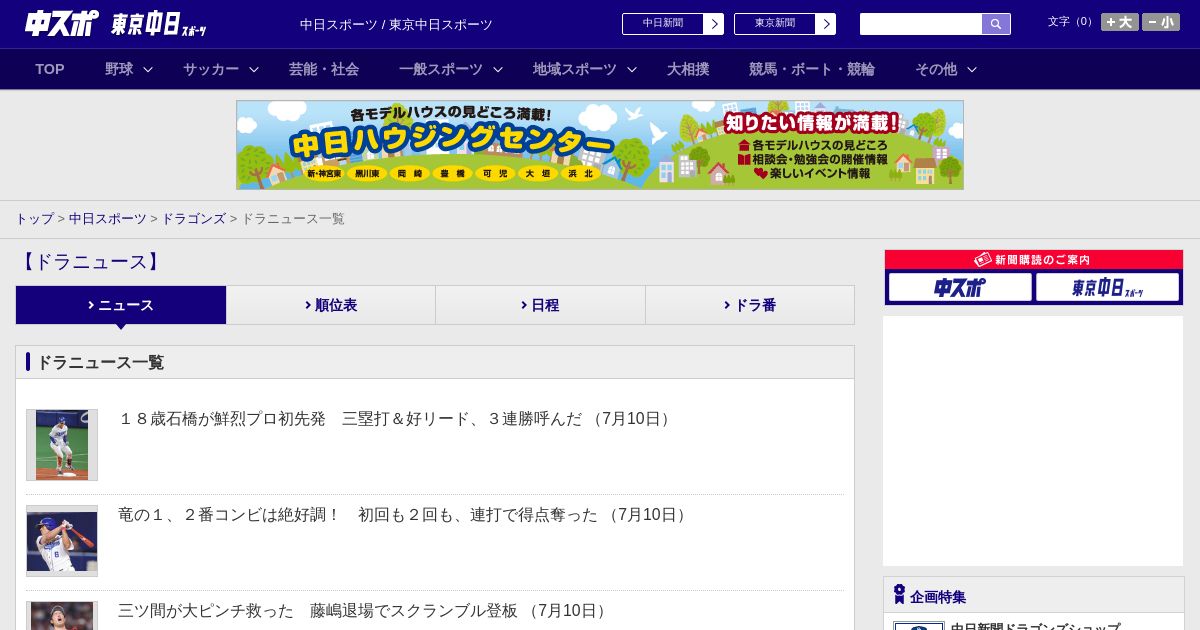
Task: Go to トップ breadcrumb link
Action: (35, 219)
